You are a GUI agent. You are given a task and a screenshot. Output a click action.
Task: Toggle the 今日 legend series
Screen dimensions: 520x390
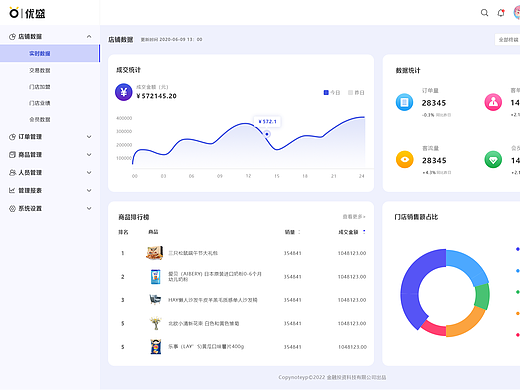(332, 93)
